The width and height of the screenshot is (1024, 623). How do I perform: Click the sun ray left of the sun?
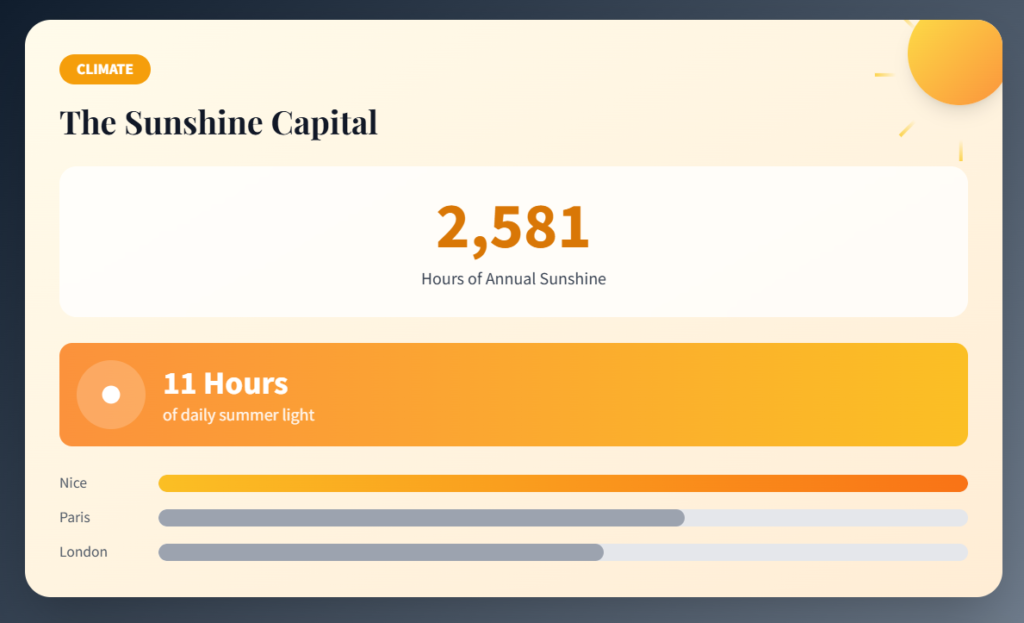coord(884,75)
